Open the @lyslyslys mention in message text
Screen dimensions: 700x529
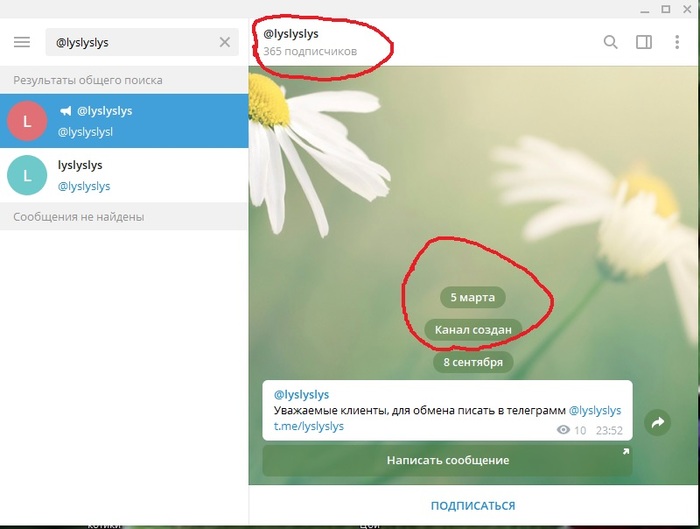coord(595,410)
